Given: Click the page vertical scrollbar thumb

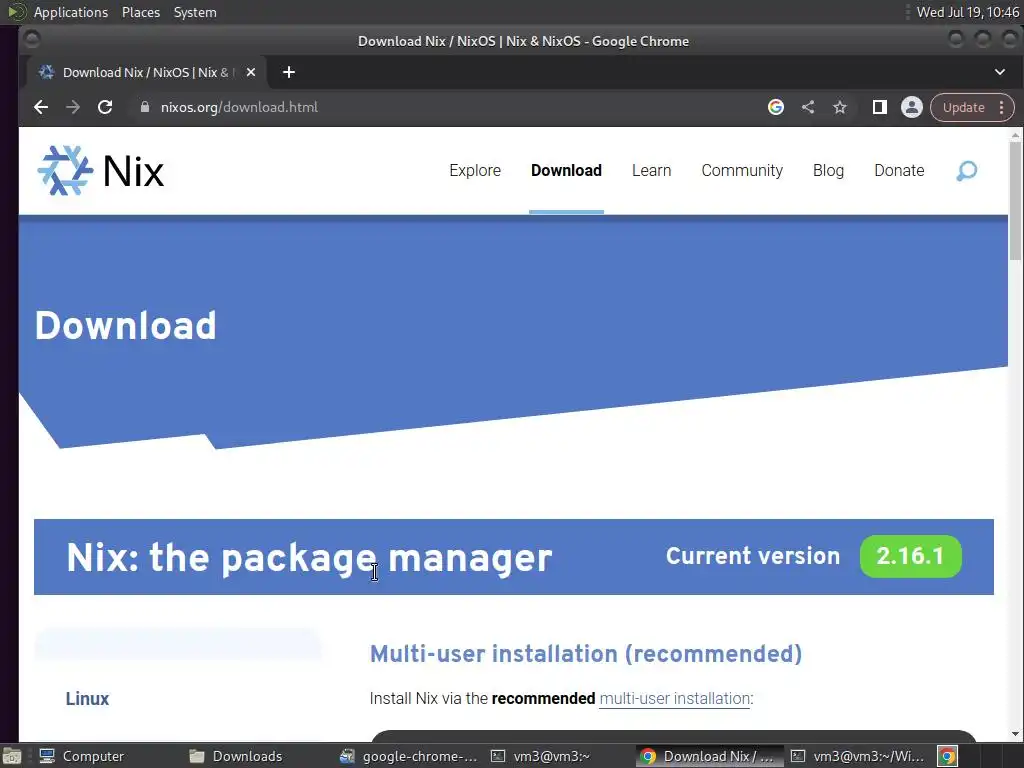Looking at the screenshot, I should click(1015, 201).
